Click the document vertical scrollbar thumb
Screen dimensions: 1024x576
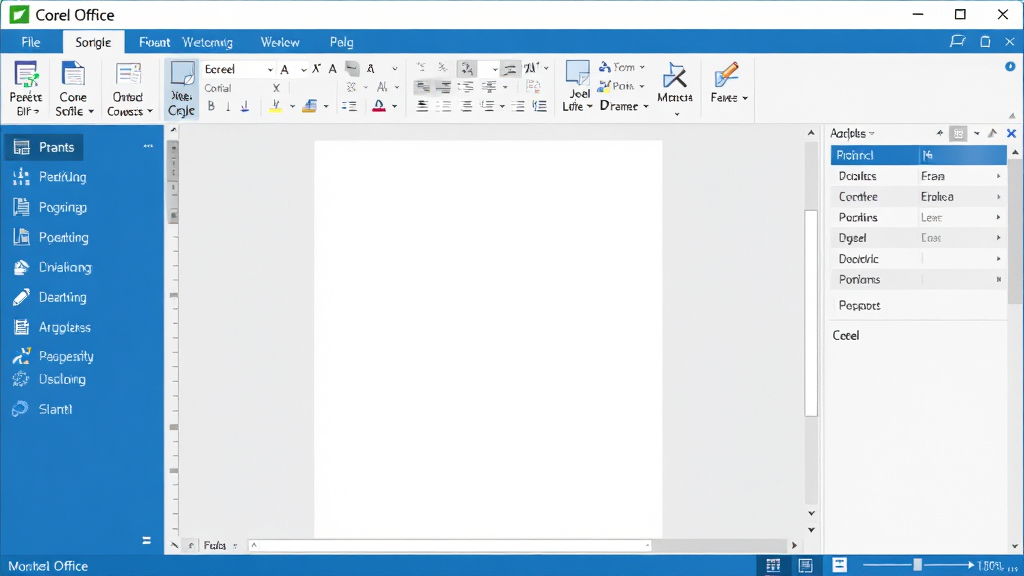(811, 313)
